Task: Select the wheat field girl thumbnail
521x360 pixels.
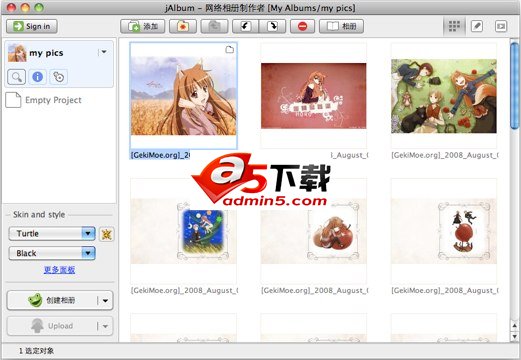Action: pyautogui.click(x=183, y=96)
